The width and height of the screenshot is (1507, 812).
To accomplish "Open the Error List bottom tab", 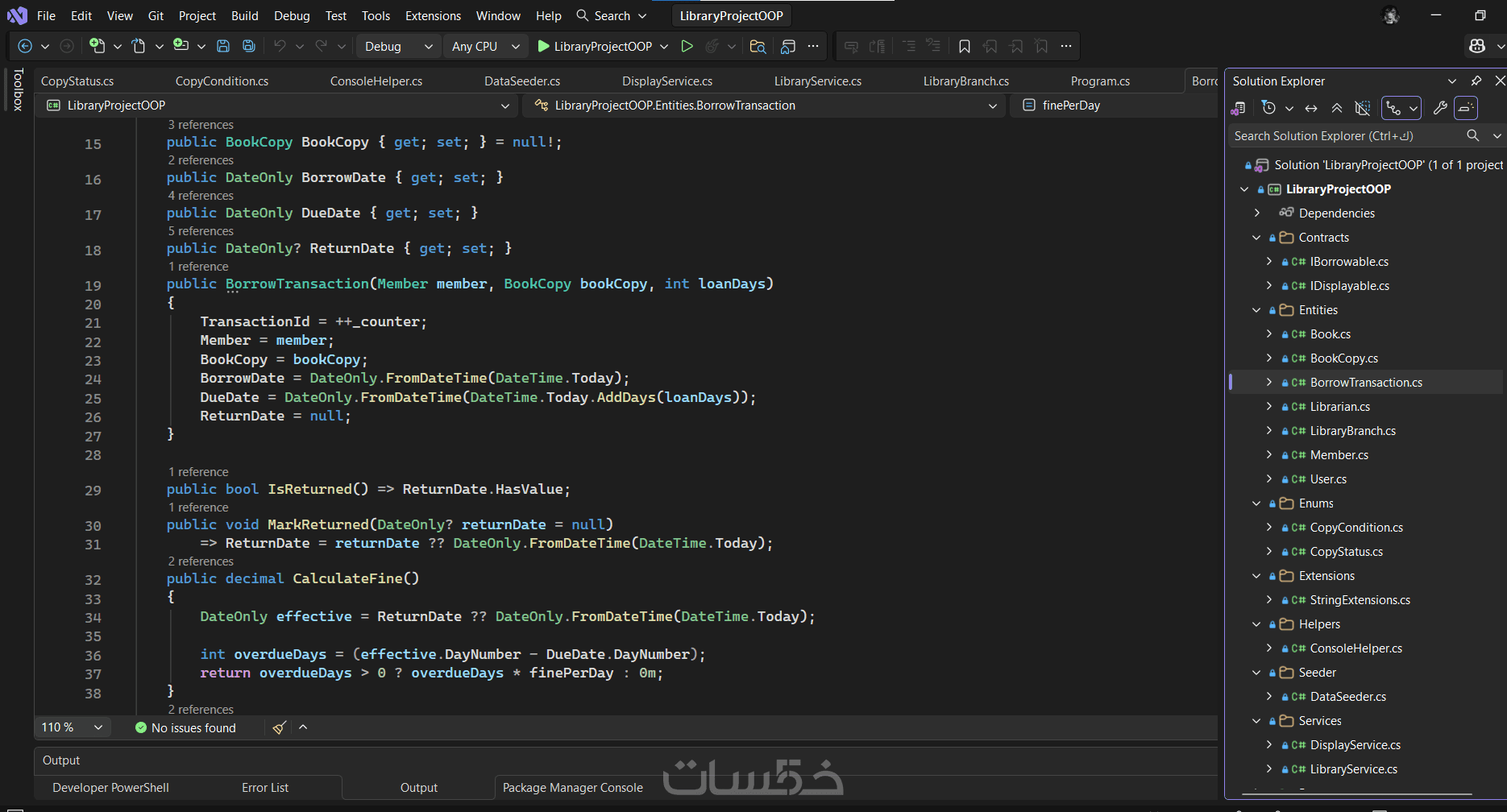I will [265, 788].
